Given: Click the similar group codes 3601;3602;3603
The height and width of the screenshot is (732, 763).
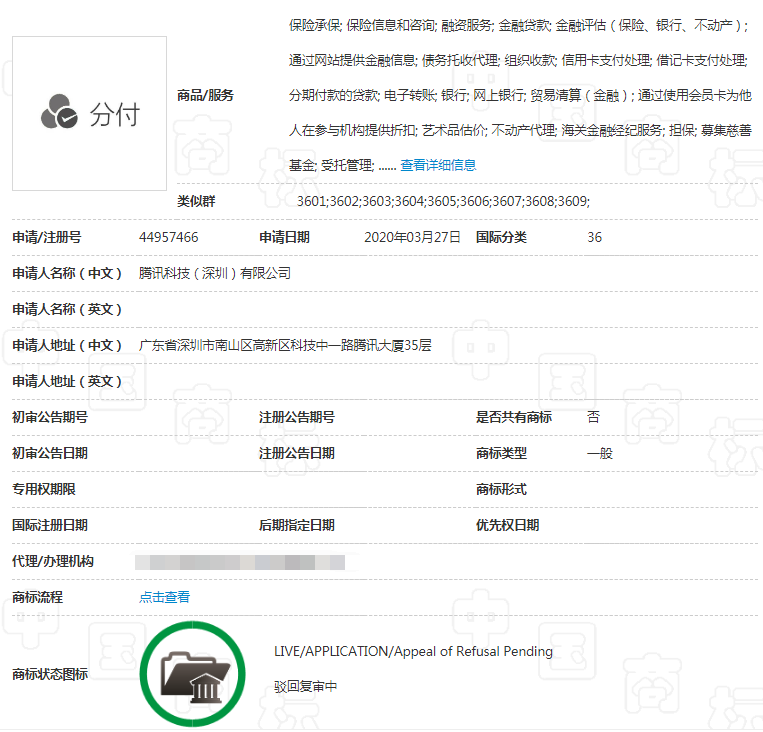Looking at the screenshot, I should tap(345, 201).
